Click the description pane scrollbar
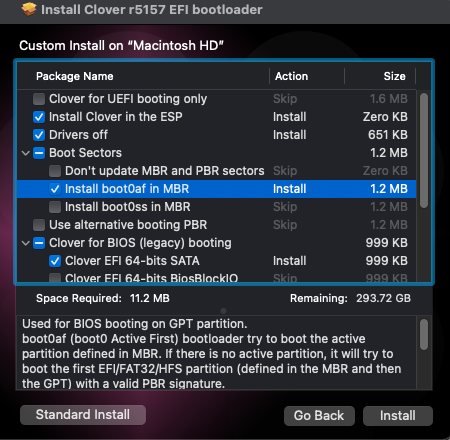 424,335
